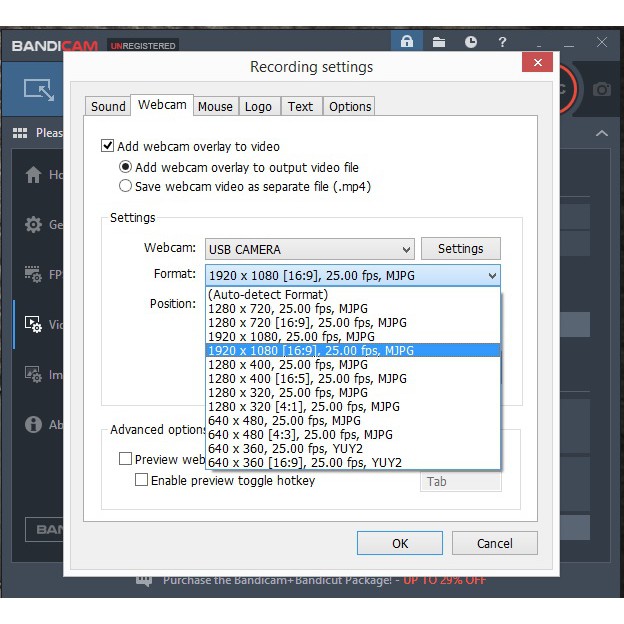Open the Webcam device dropdown

(309, 249)
